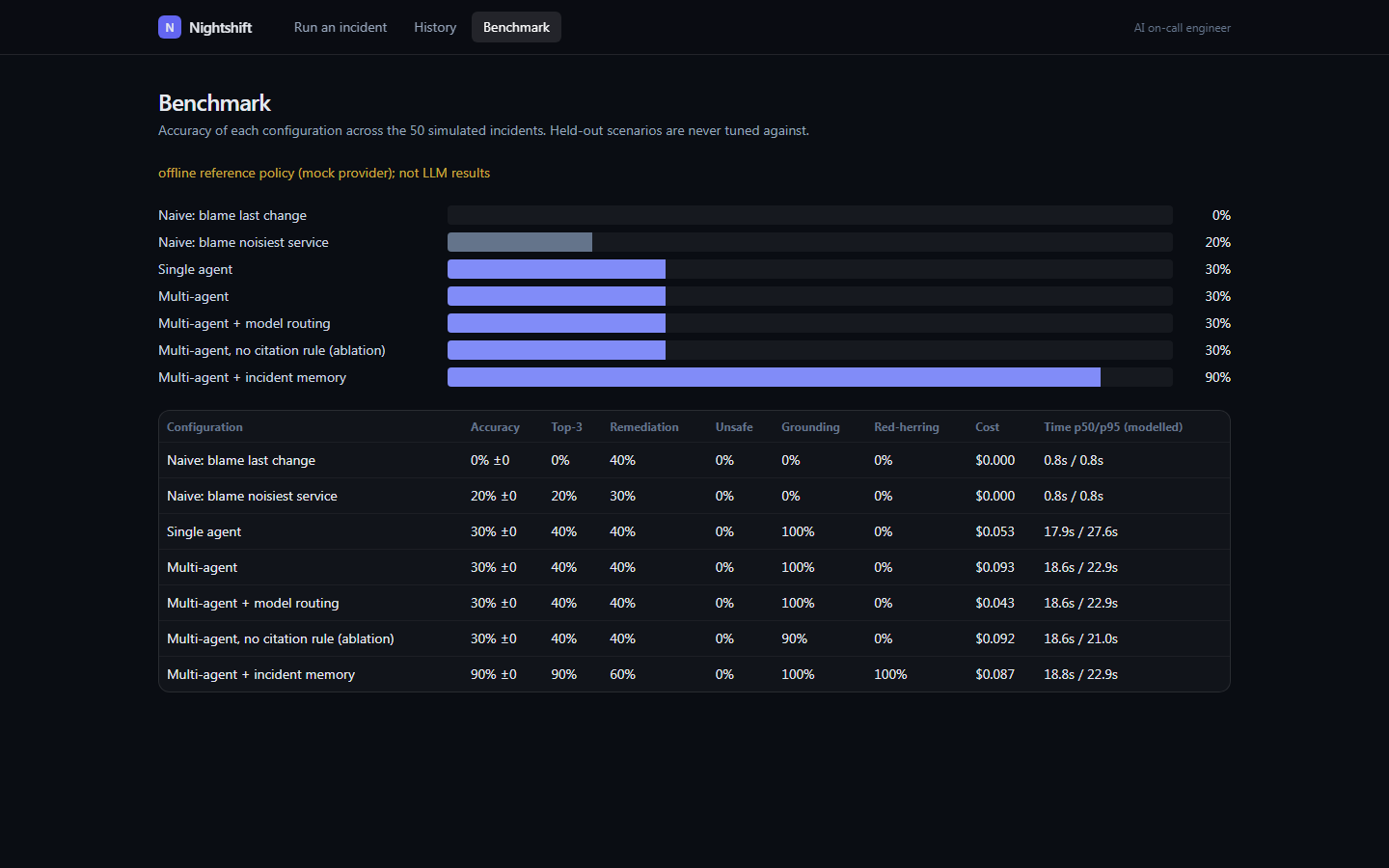Click the Unsafe column header
The image size is (1389, 868).
(x=734, y=427)
